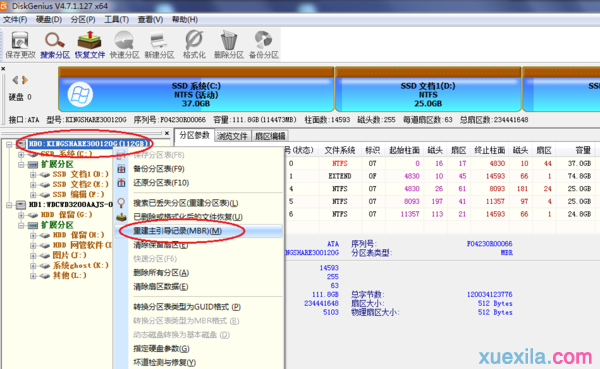Open the 备份分区 backup partition tool
Screen dimensions: 600x369
pos(264,45)
